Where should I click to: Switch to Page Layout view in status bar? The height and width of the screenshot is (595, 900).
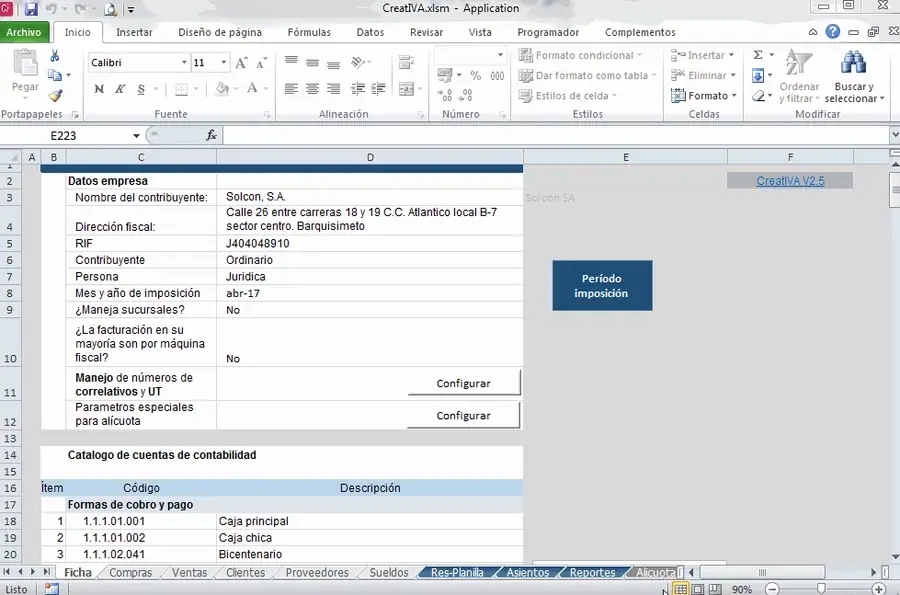(697, 589)
